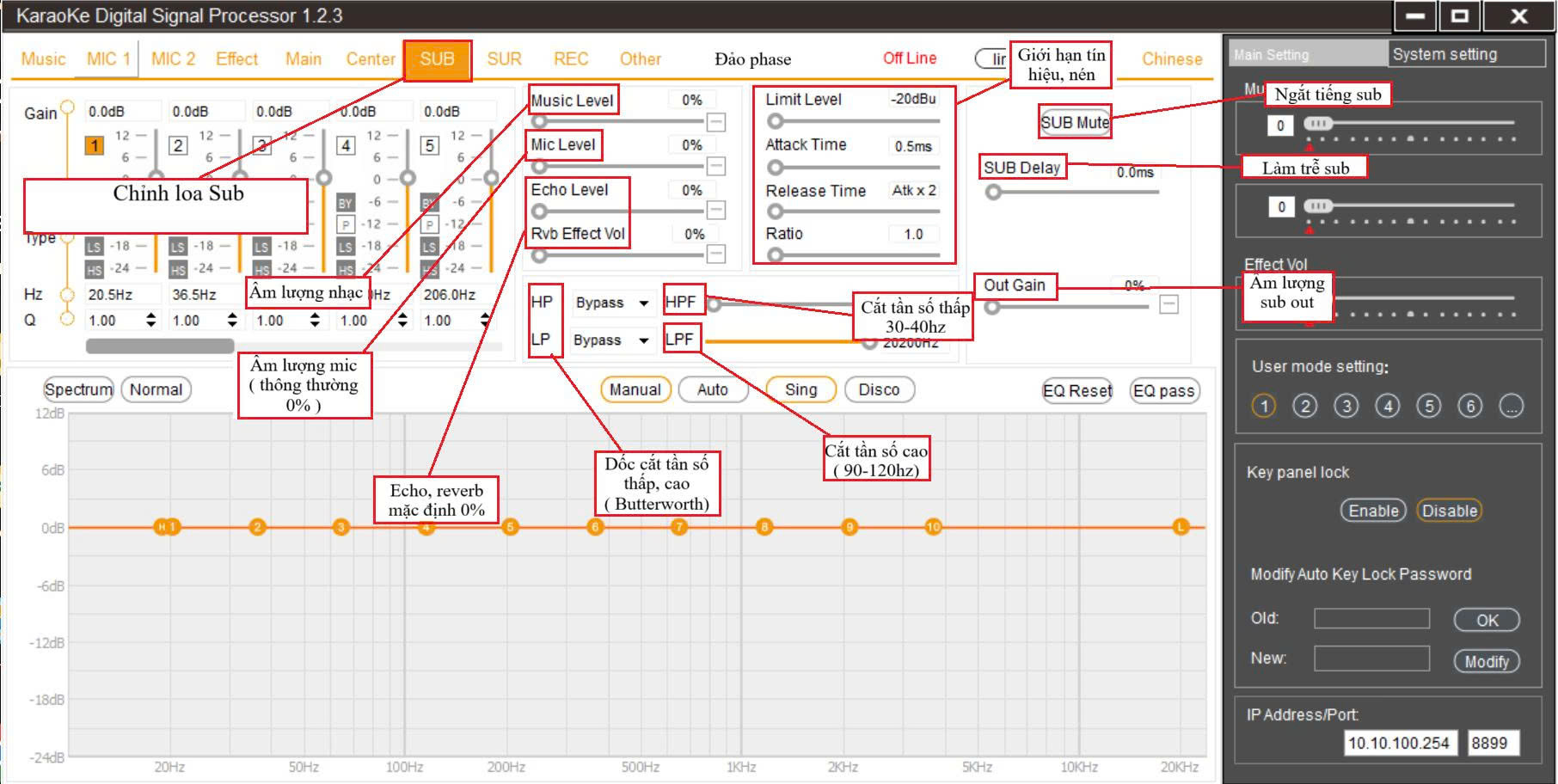Open more user modes ellipsis button
Viewport: 1558px width, 784px height.
(x=1511, y=406)
